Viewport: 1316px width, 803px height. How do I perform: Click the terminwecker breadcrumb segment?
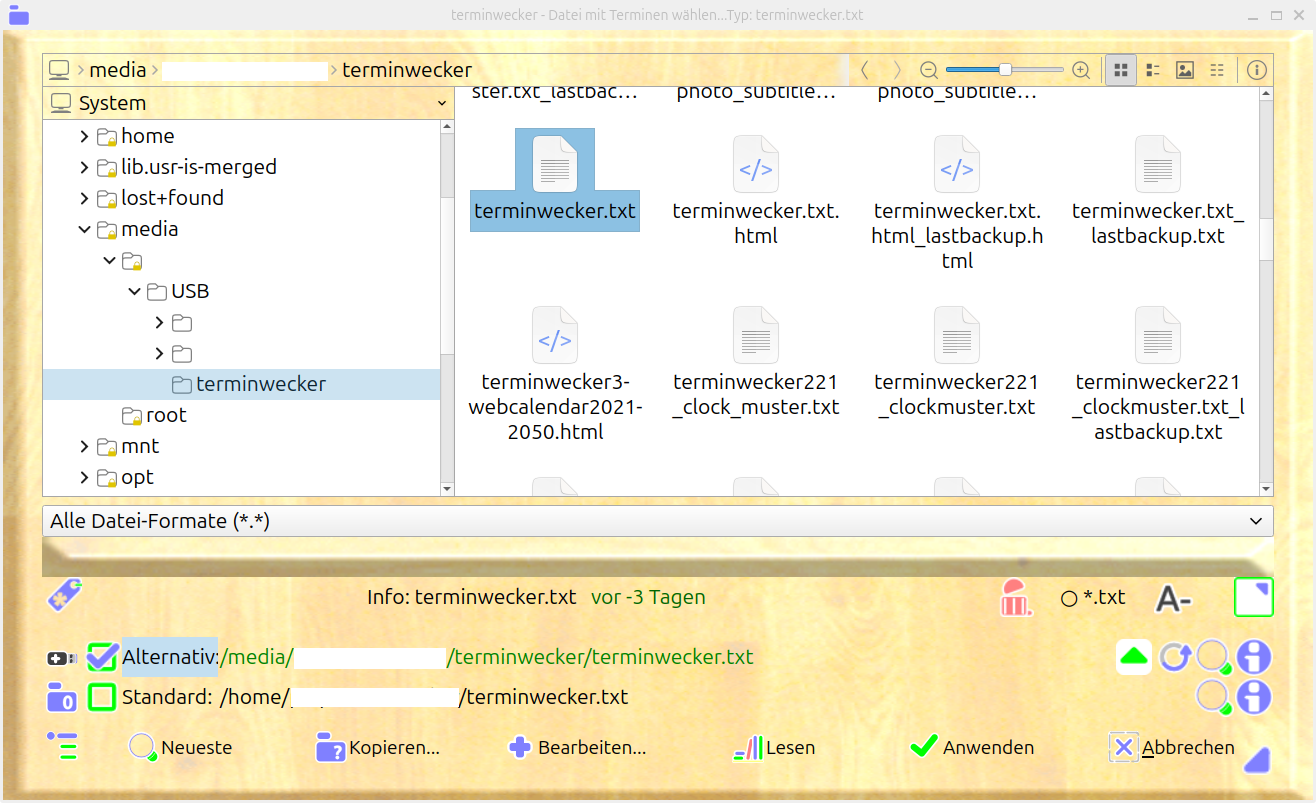407,70
